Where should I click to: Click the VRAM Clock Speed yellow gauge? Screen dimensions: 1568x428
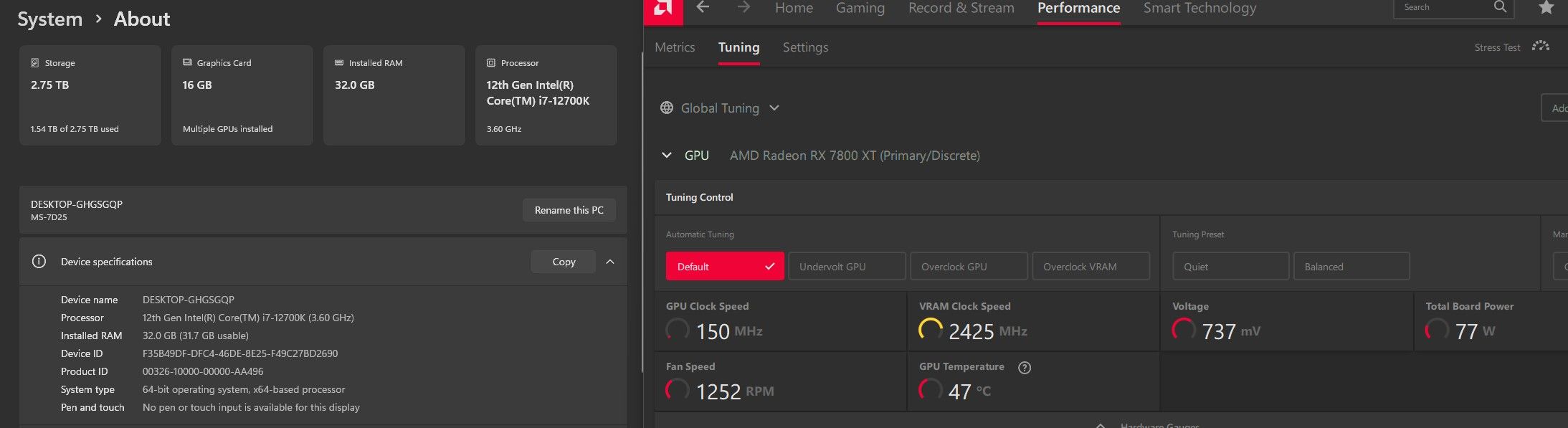(x=931, y=330)
